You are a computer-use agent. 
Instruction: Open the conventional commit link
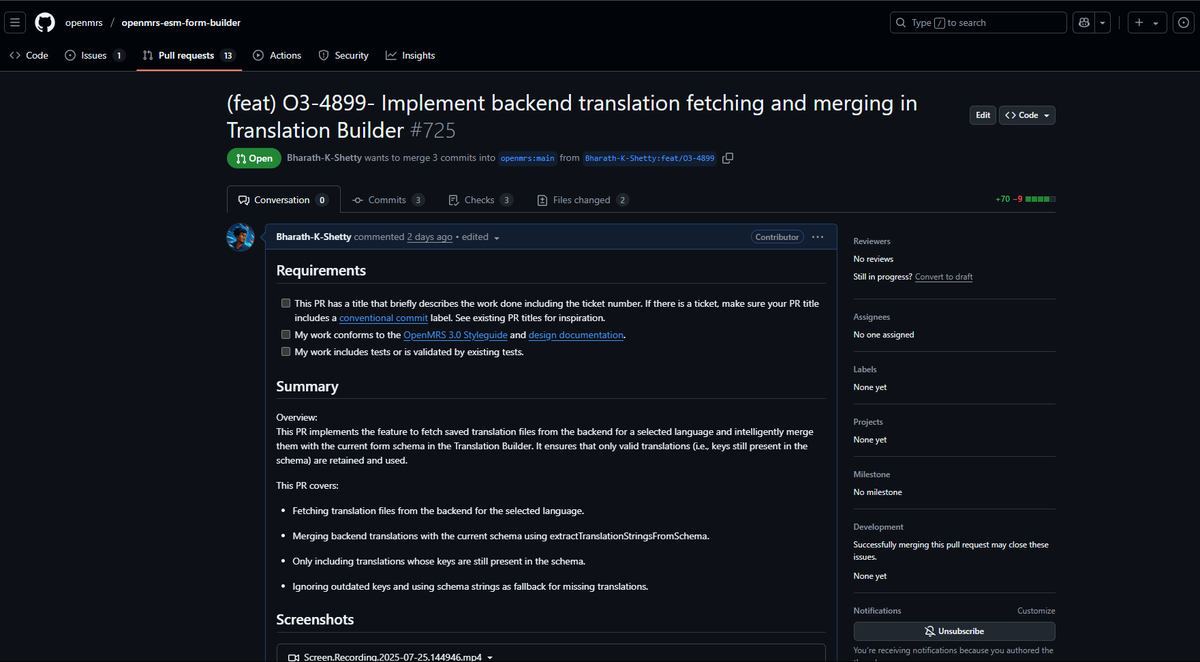pyautogui.click(x=383, y=318)
